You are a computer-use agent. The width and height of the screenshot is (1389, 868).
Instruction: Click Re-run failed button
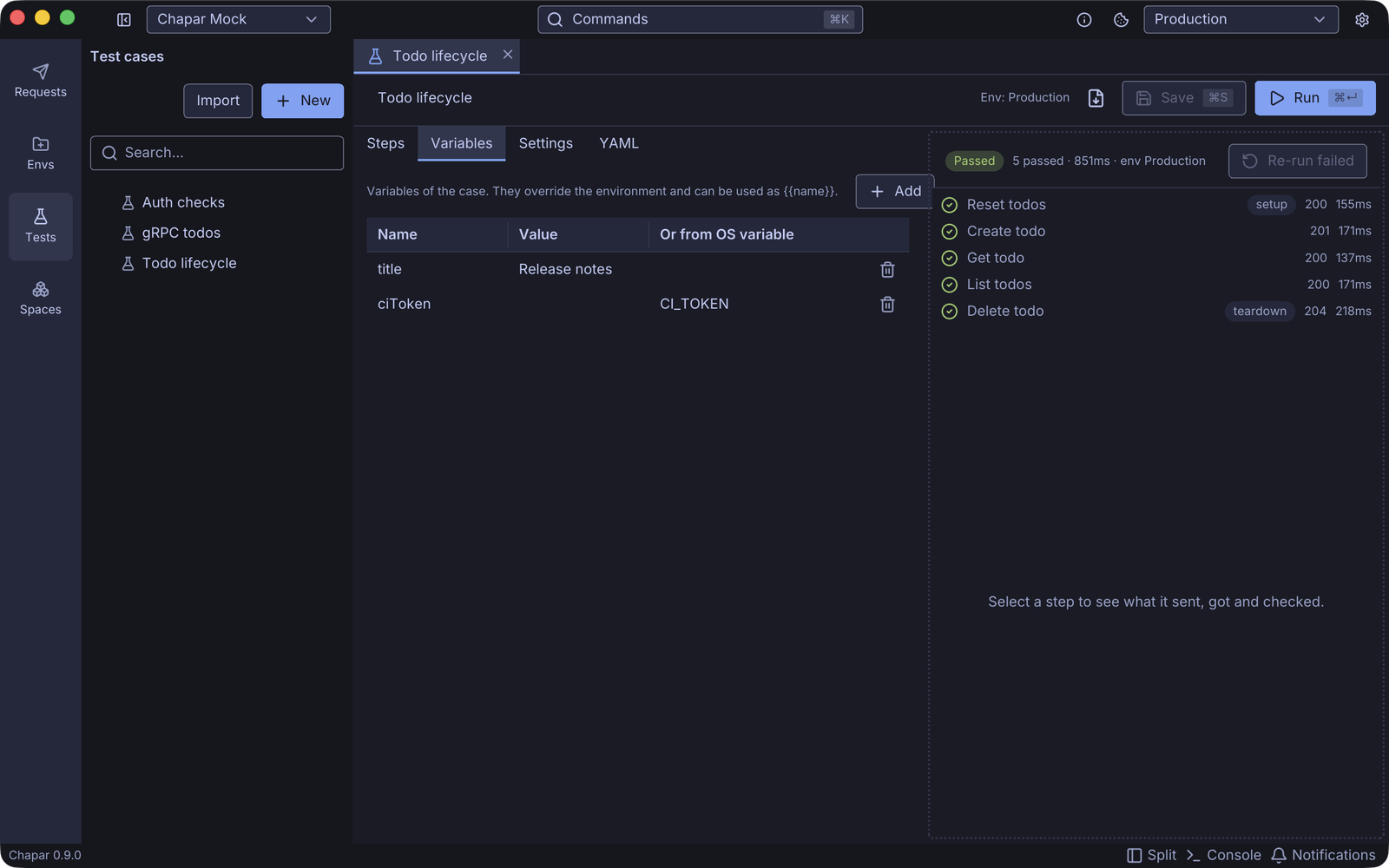click(x=1298, y=161)
